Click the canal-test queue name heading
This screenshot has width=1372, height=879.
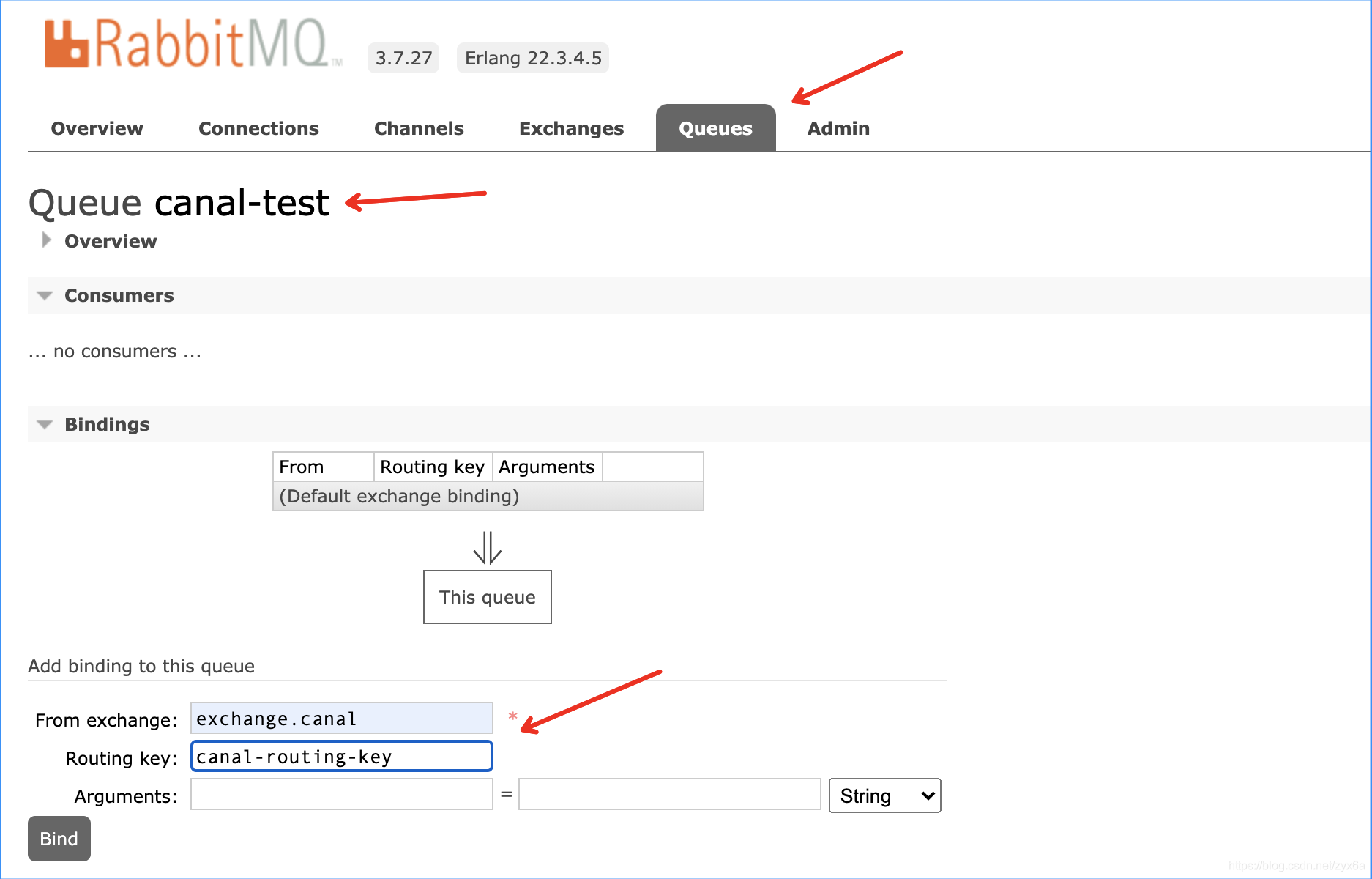(242, 203)
